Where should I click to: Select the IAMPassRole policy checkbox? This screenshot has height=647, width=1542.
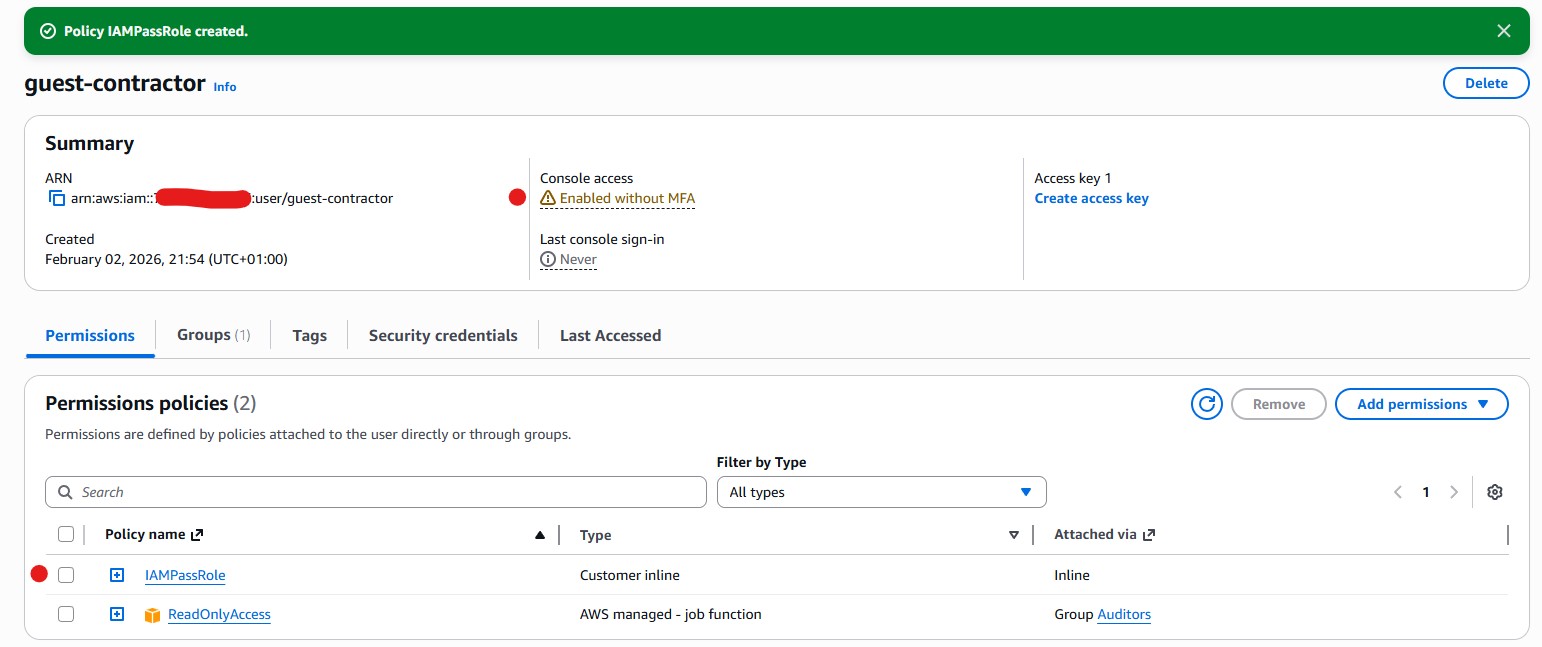66,575
